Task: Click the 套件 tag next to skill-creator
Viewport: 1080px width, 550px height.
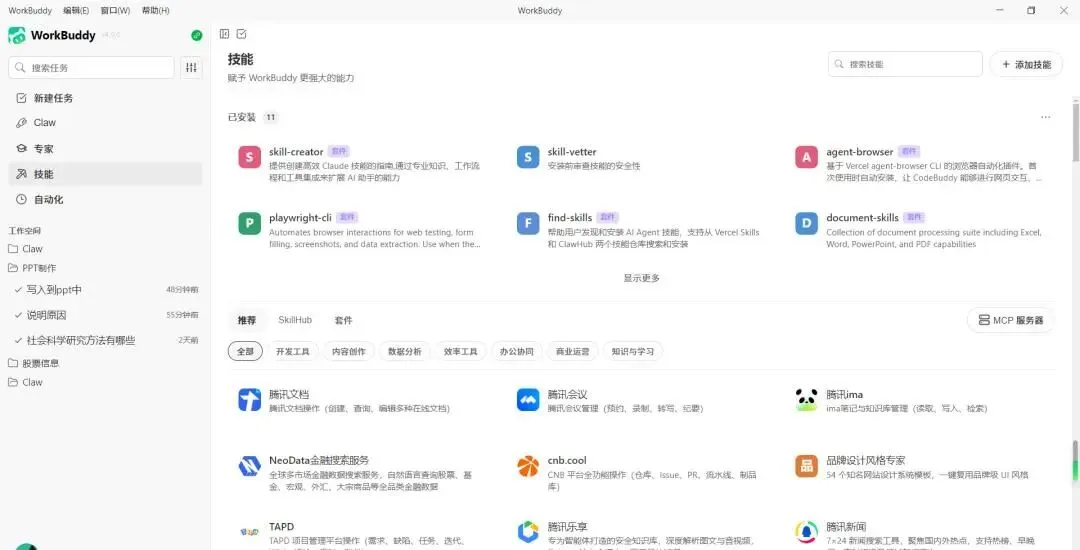Action: click(338, 151)
